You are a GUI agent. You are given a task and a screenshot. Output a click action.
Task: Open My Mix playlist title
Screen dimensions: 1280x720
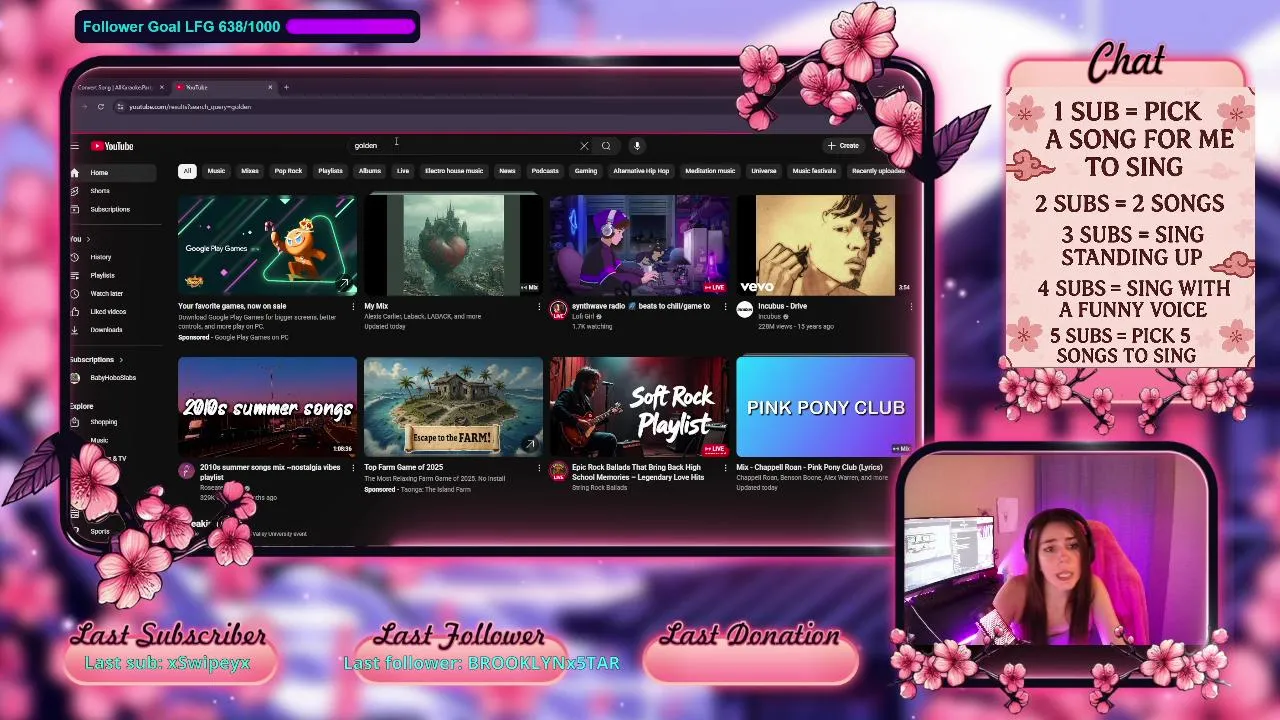coord(376,306)
